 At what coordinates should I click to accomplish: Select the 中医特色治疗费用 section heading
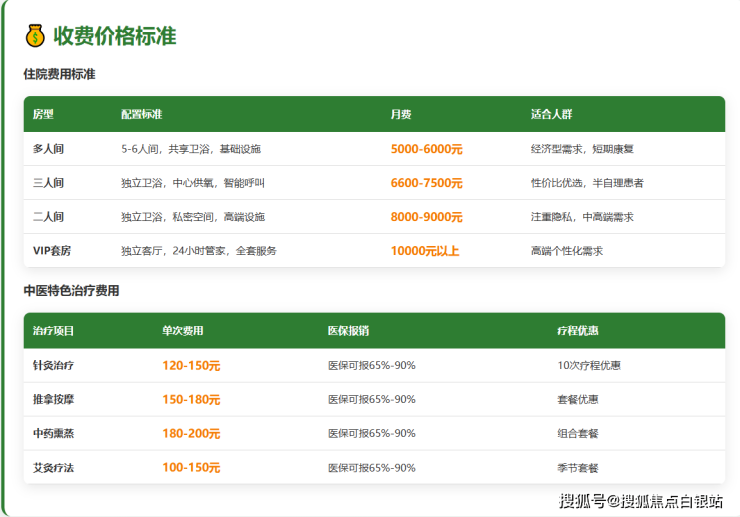tap(71, 291)
